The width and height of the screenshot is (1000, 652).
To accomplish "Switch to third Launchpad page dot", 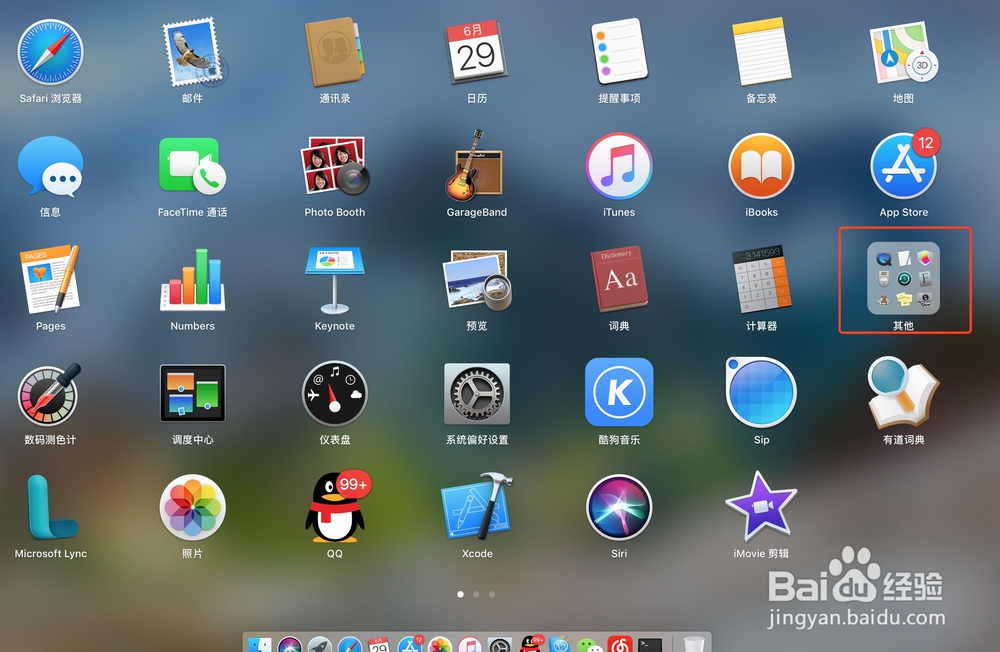I will [492, 594].
